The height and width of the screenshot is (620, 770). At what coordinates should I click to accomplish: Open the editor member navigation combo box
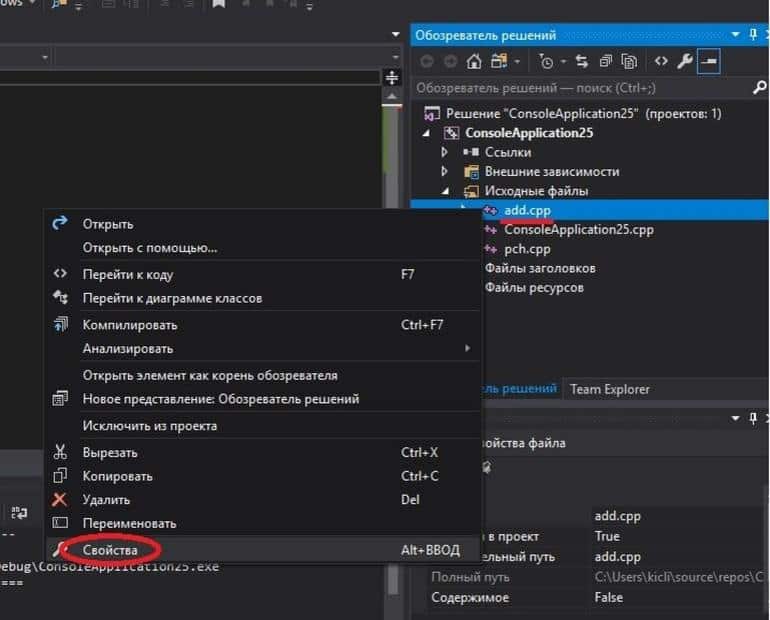pos(227,57)
